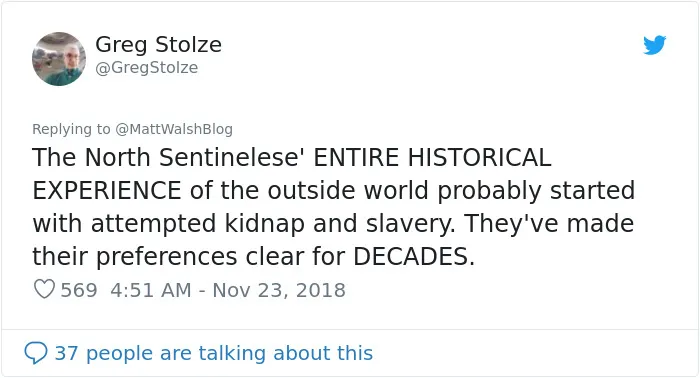Image resolution: width=700 pixels, height=378 pixels.
Task: Open "37 people are talking about this"
Action: 214,353
